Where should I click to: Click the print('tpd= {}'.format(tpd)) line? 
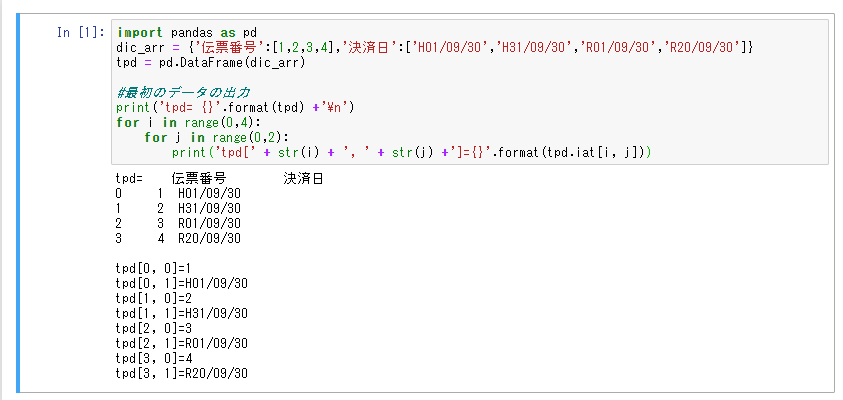[235, 108]
